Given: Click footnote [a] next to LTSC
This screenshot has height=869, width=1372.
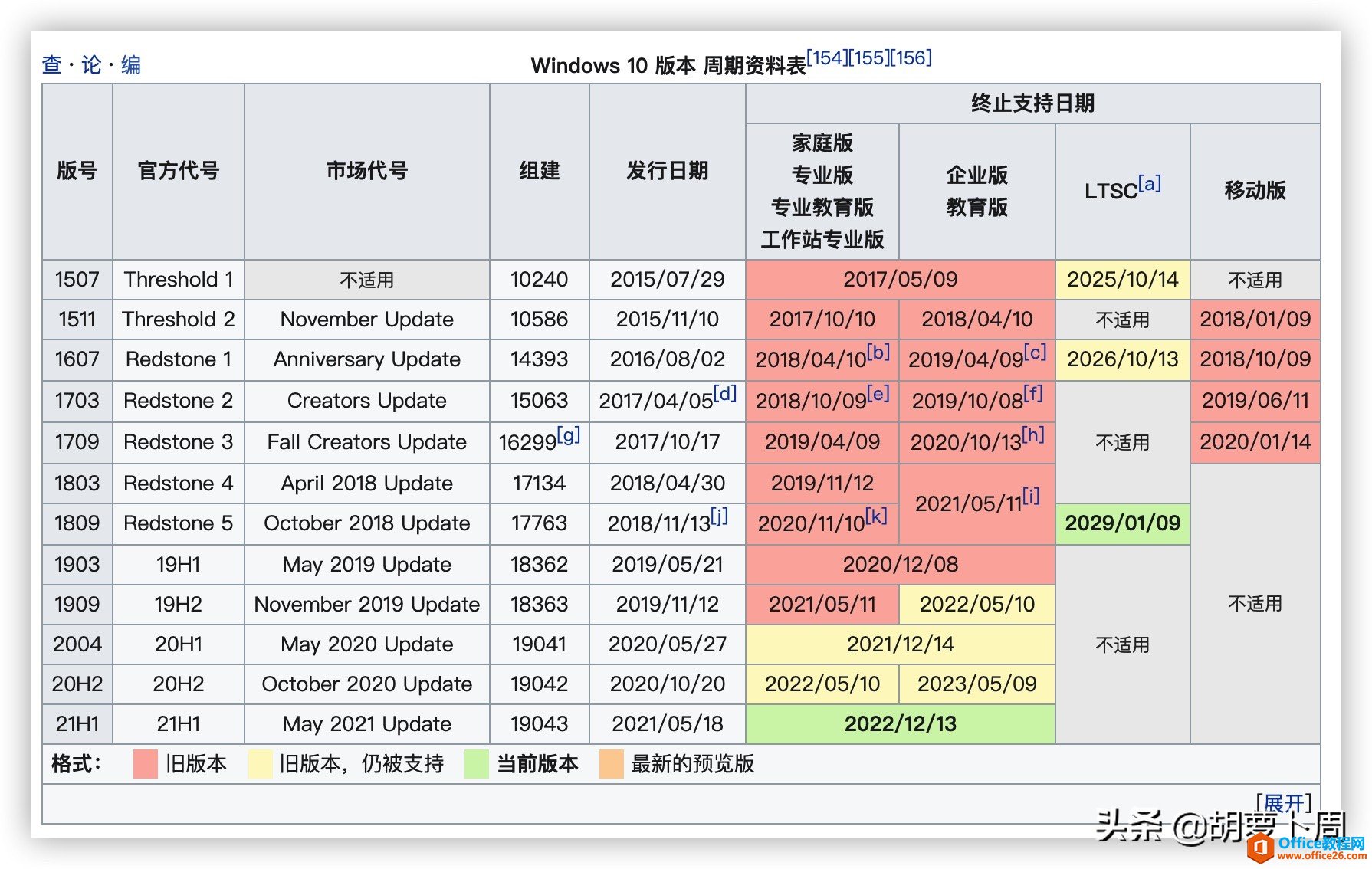Looking at the screenshot, I should [1150, 183].
